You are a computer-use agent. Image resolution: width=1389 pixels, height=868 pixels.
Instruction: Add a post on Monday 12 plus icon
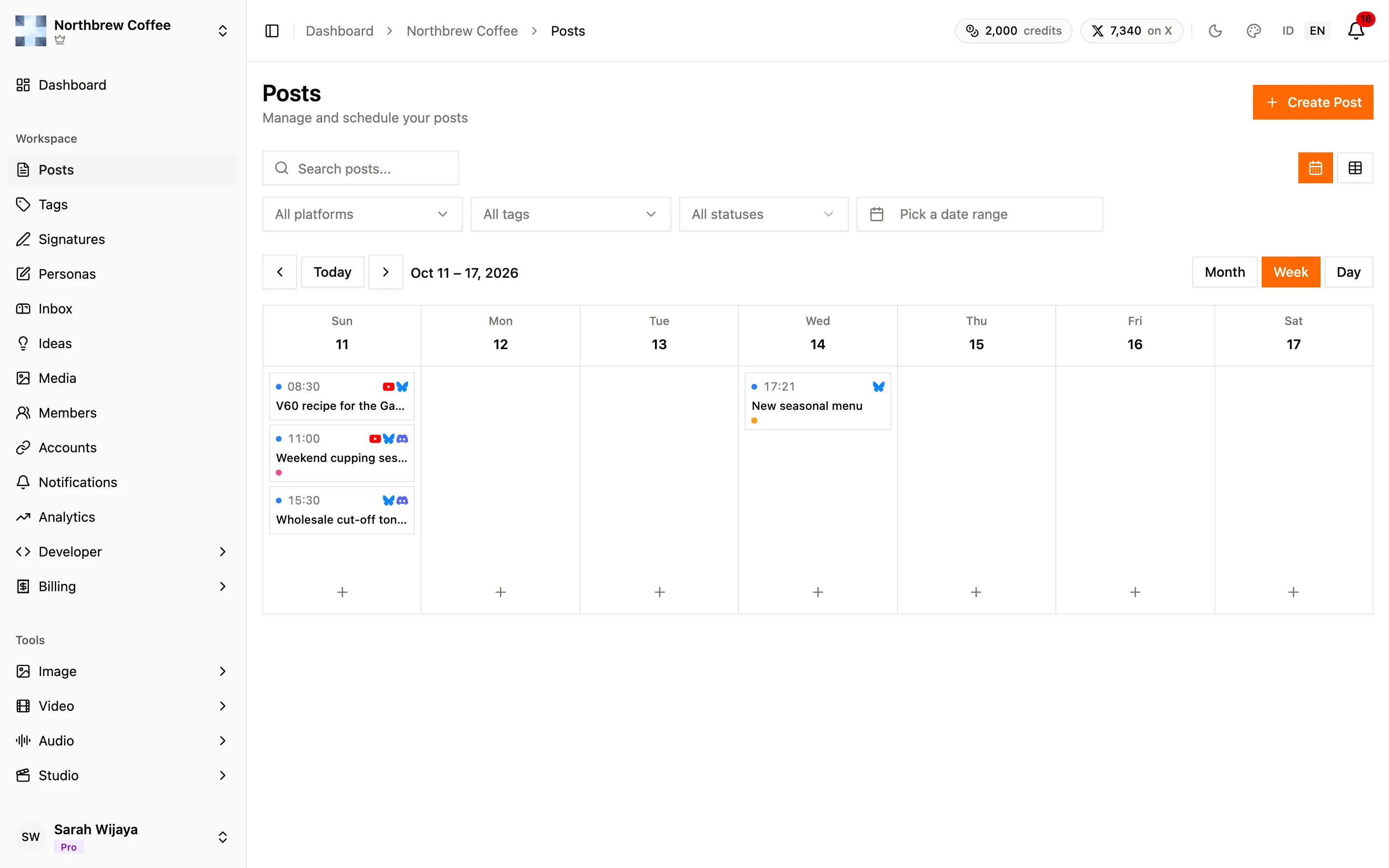[501, 592]
